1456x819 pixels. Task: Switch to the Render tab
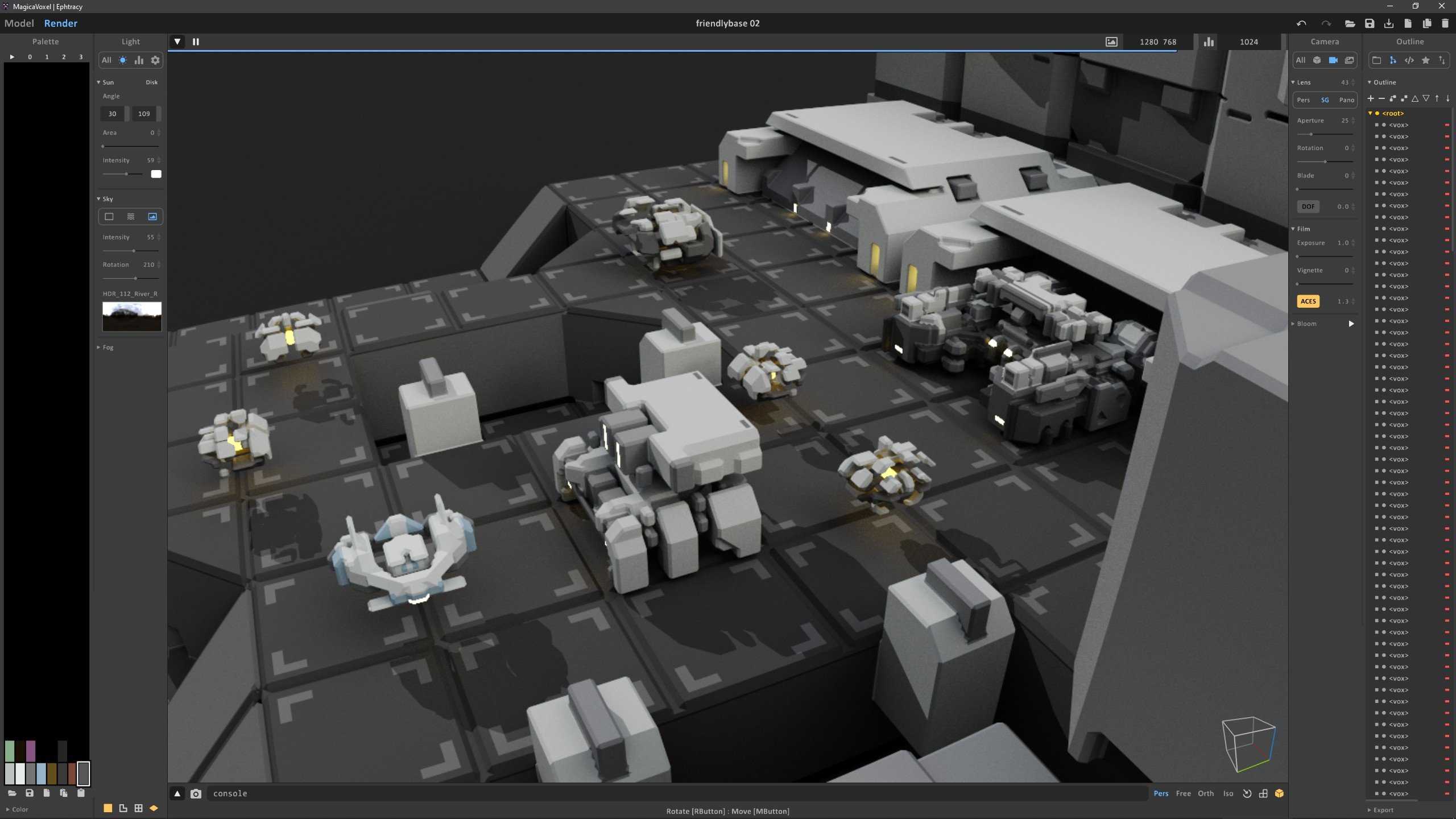[61, 23]
